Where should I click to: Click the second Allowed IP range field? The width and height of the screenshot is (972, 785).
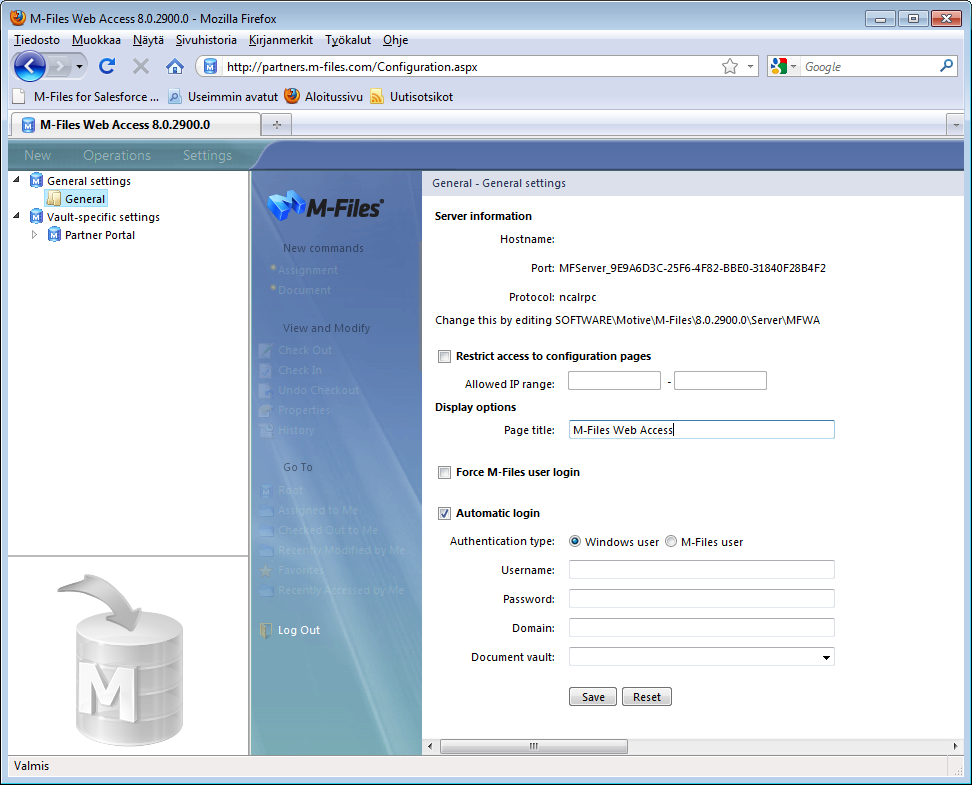[720, 381]
